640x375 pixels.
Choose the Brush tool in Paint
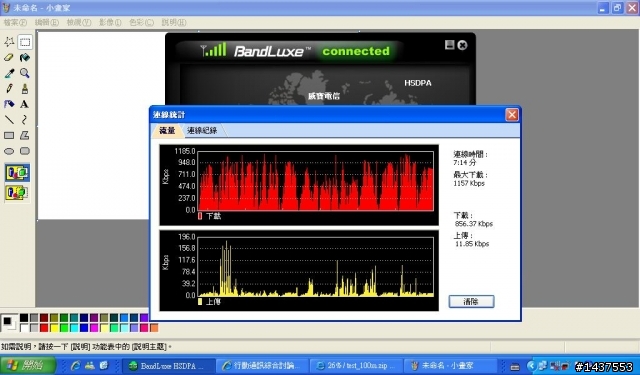tap(25, 89)
